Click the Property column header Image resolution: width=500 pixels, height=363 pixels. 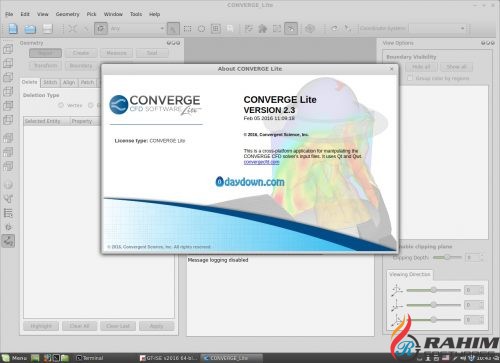tap(85, 121)
